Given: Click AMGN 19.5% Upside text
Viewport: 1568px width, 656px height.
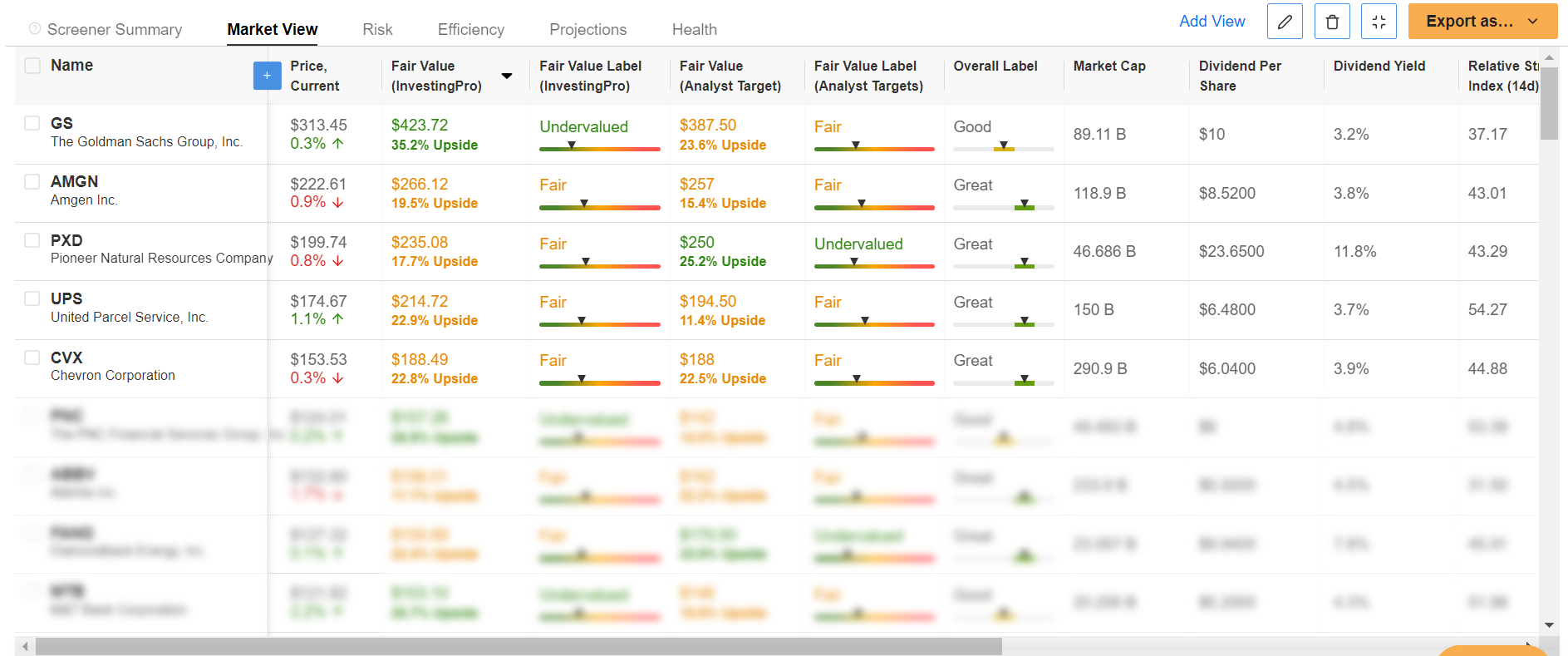Looking at the screenshot, I should (435, 203).
